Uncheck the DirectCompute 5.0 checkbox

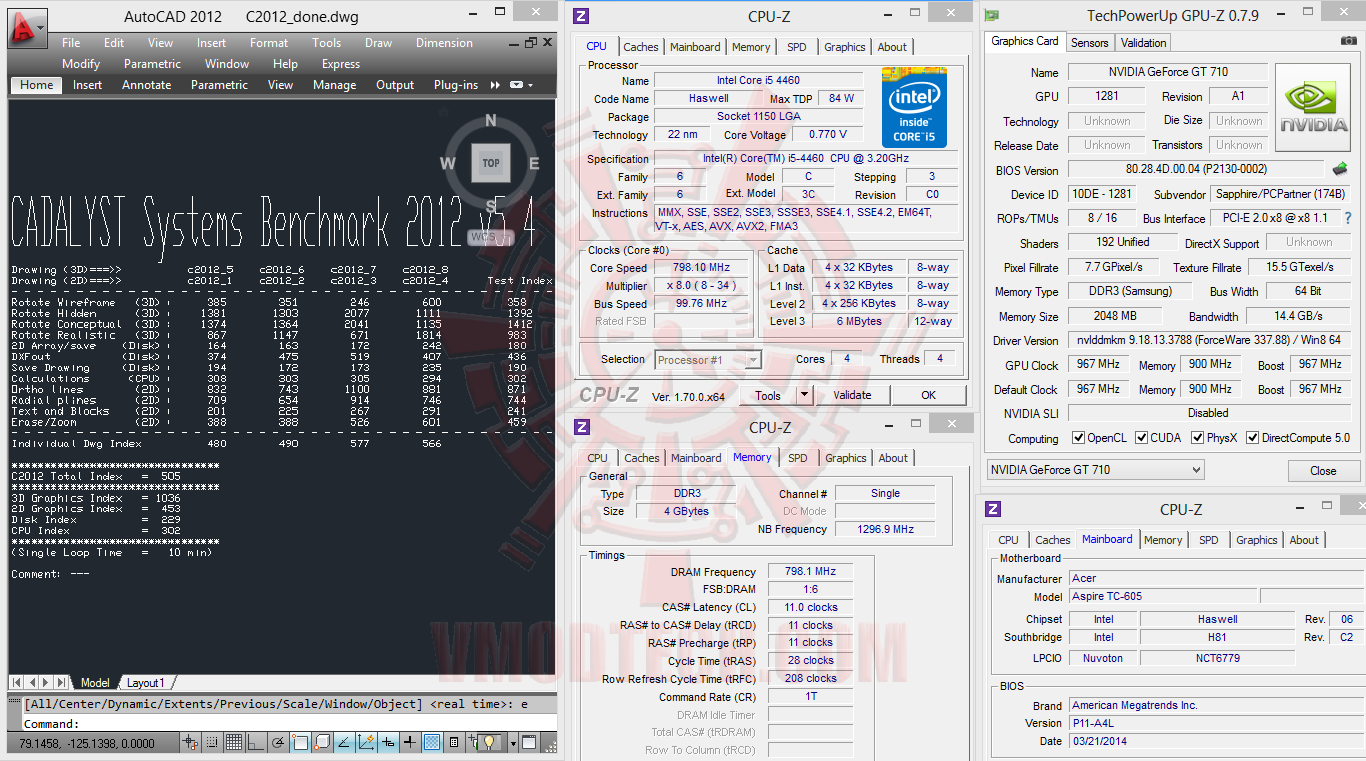tap(1252, 438)
